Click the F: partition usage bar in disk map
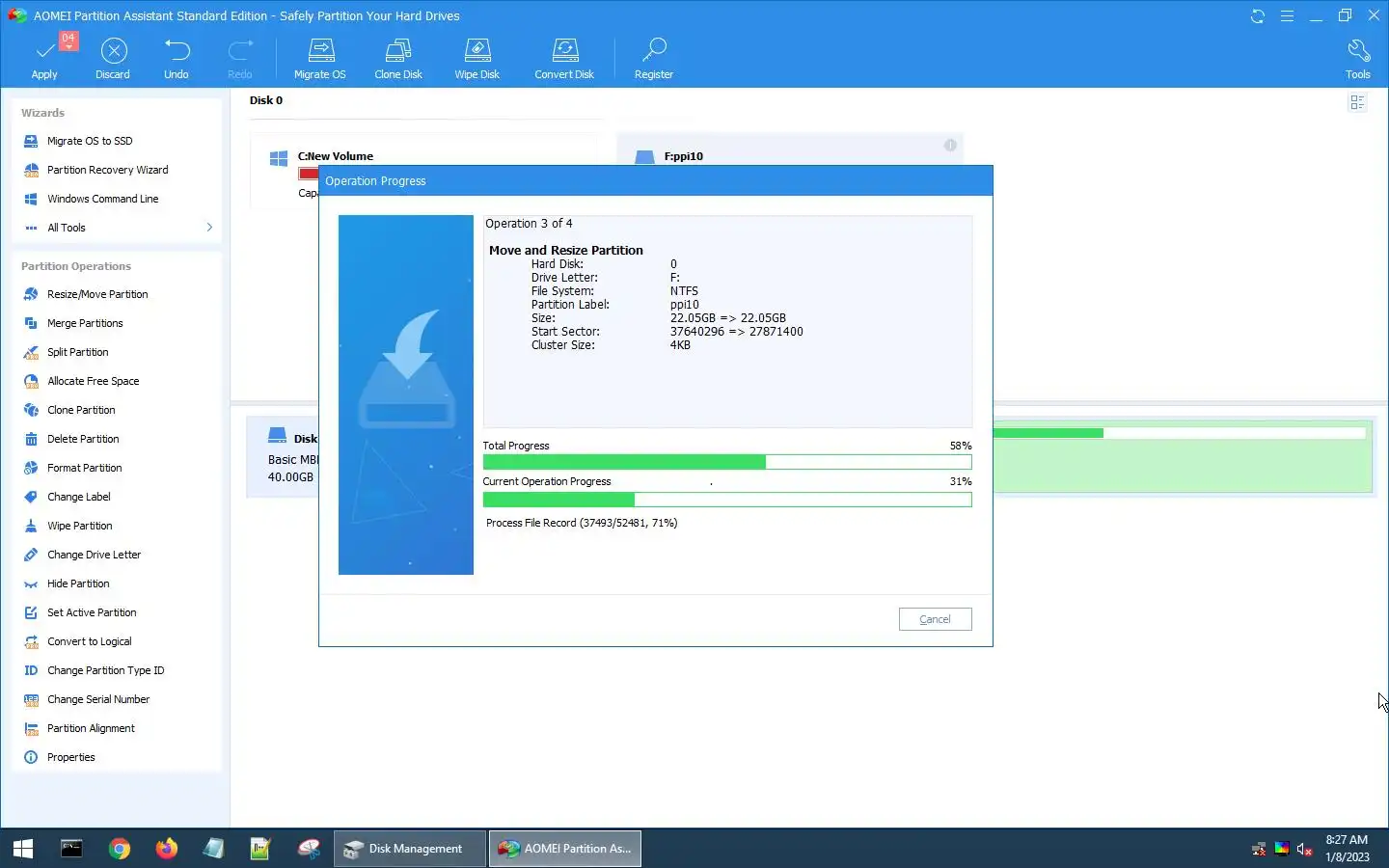The height and width of the screenshot is (868, 1389). click(x=1180, y=433)
